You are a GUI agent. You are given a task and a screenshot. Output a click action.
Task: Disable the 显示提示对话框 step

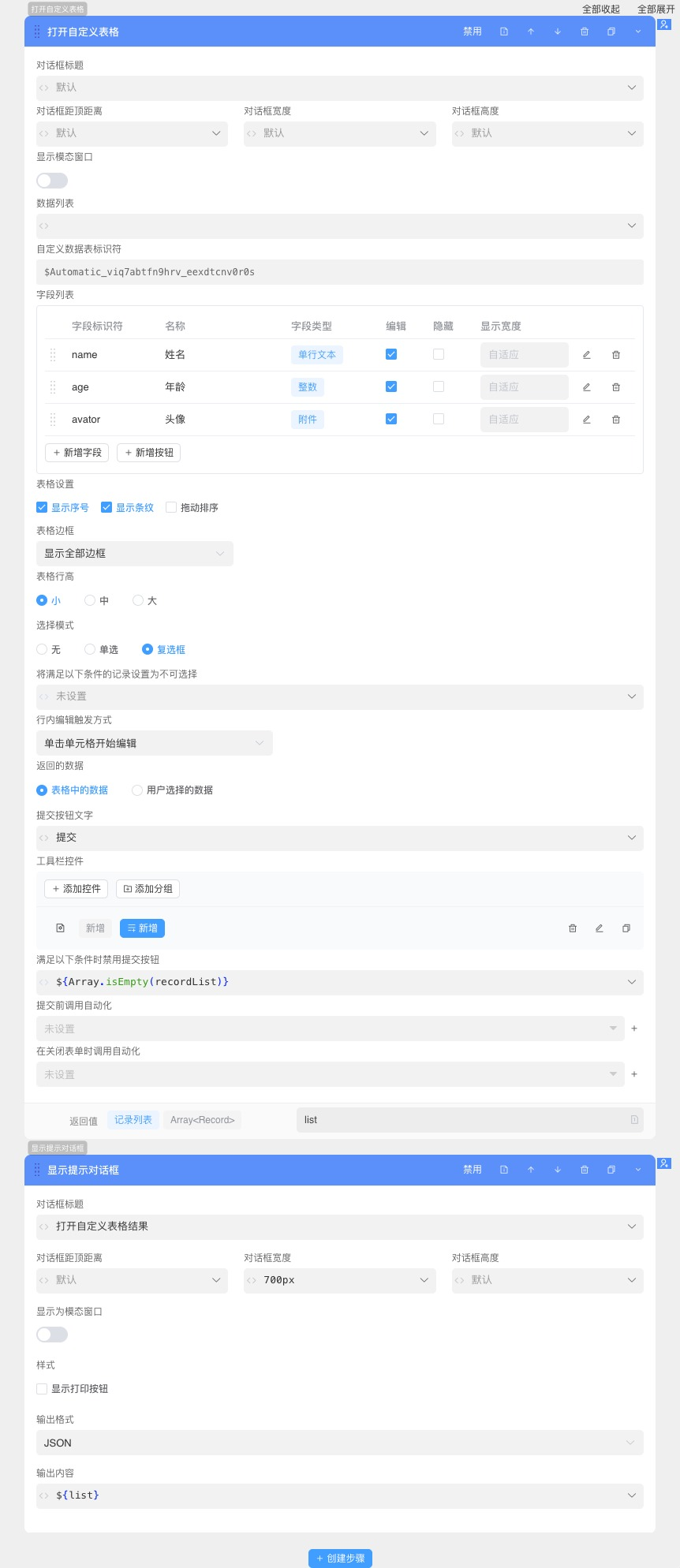point(473,1170)
